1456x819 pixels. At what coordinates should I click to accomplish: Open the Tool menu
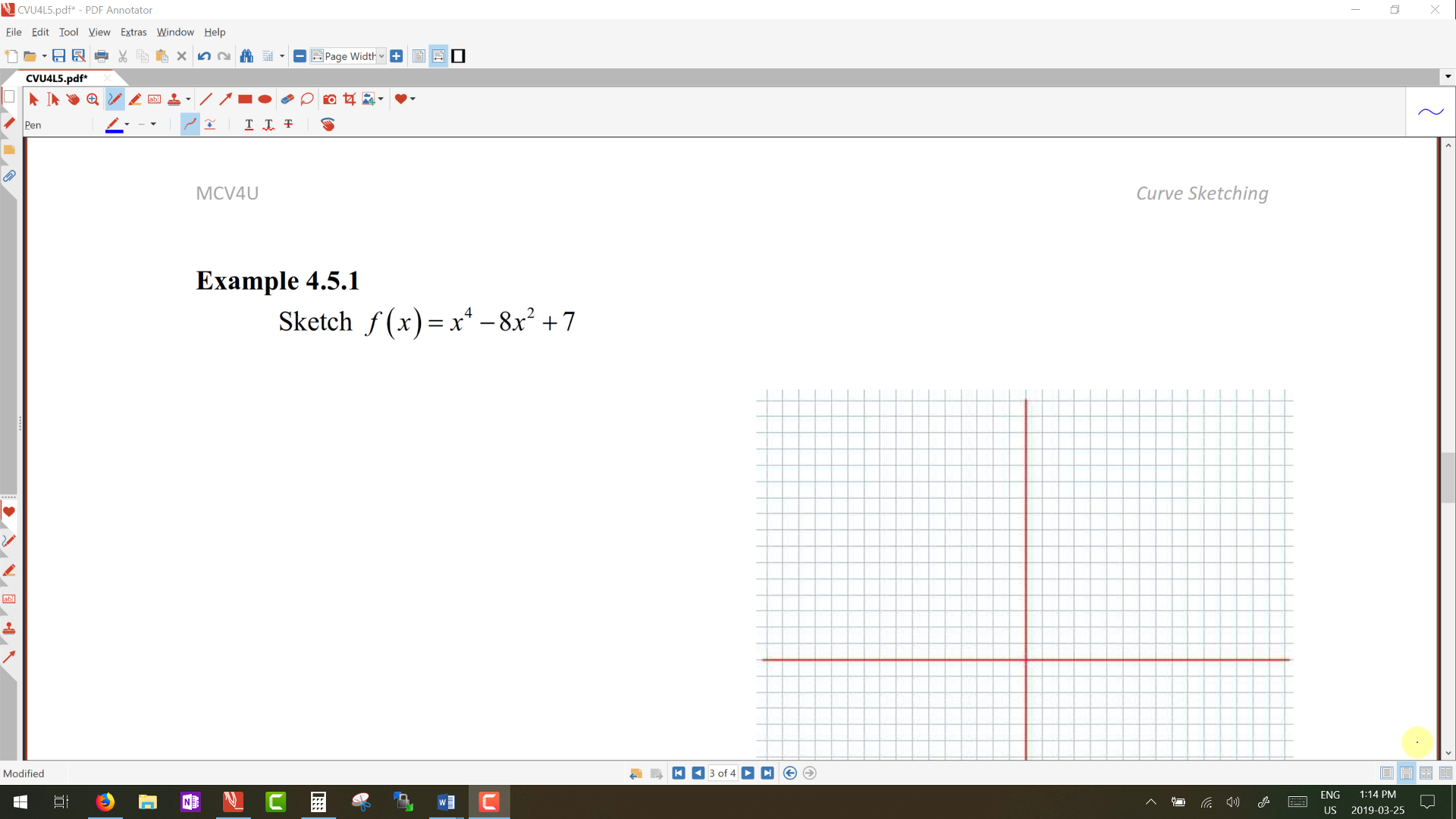coord(68,32)
